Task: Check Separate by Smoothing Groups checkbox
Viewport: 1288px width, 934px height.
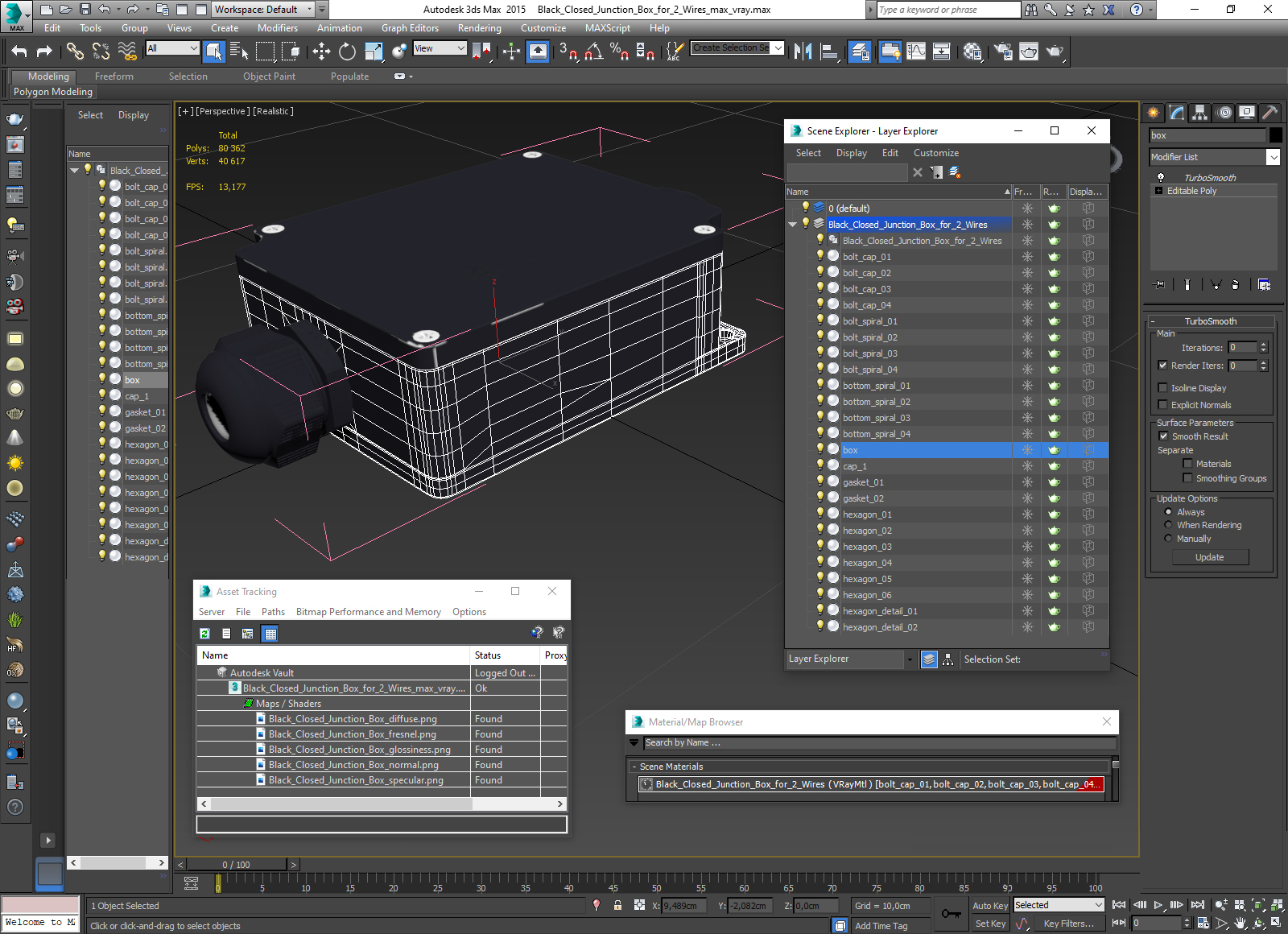Action: point(1187,478)
